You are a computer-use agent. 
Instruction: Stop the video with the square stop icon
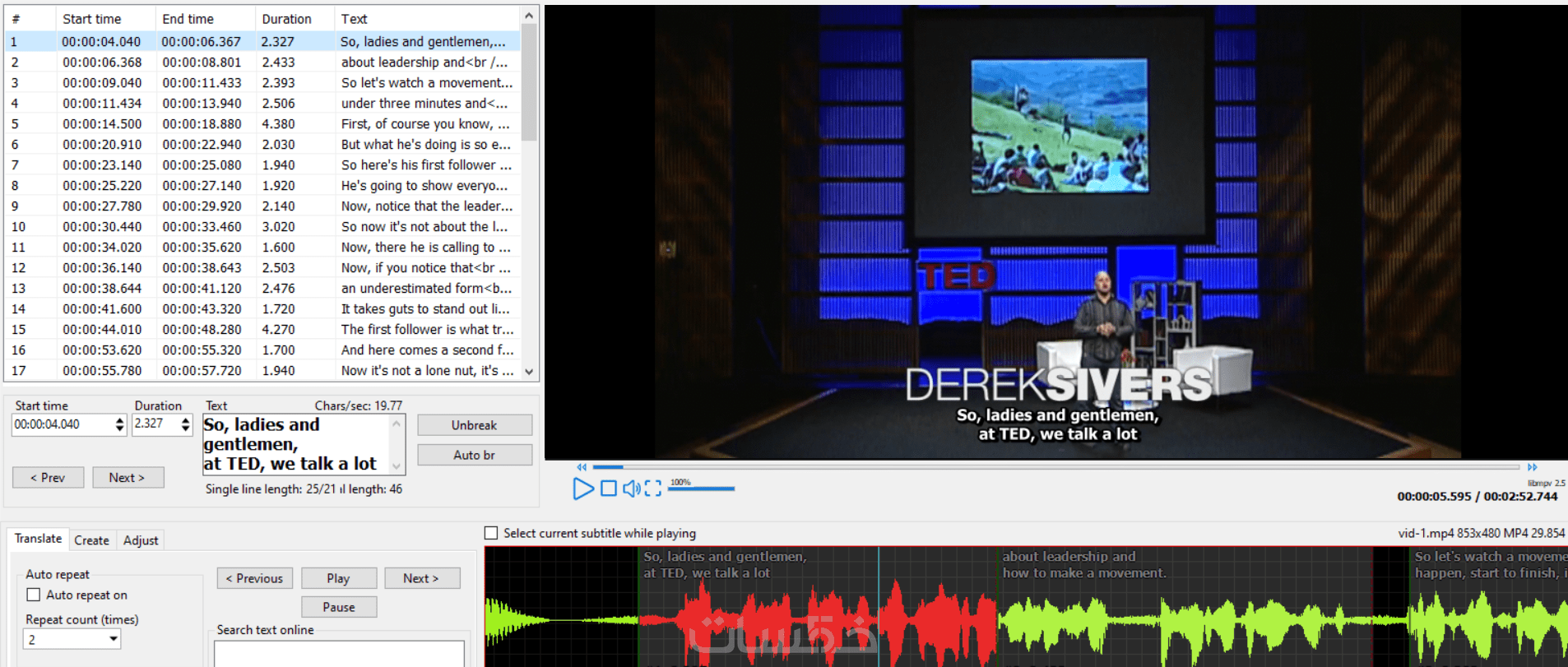(x=609, y=489)
